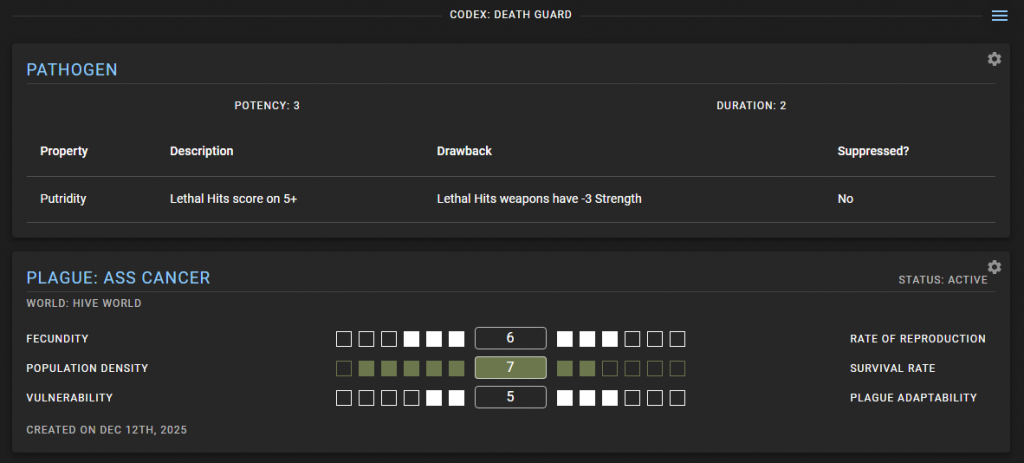Tick the leftmost Population Density checkbox
The image size is (1024, 463).
(344, 368)
